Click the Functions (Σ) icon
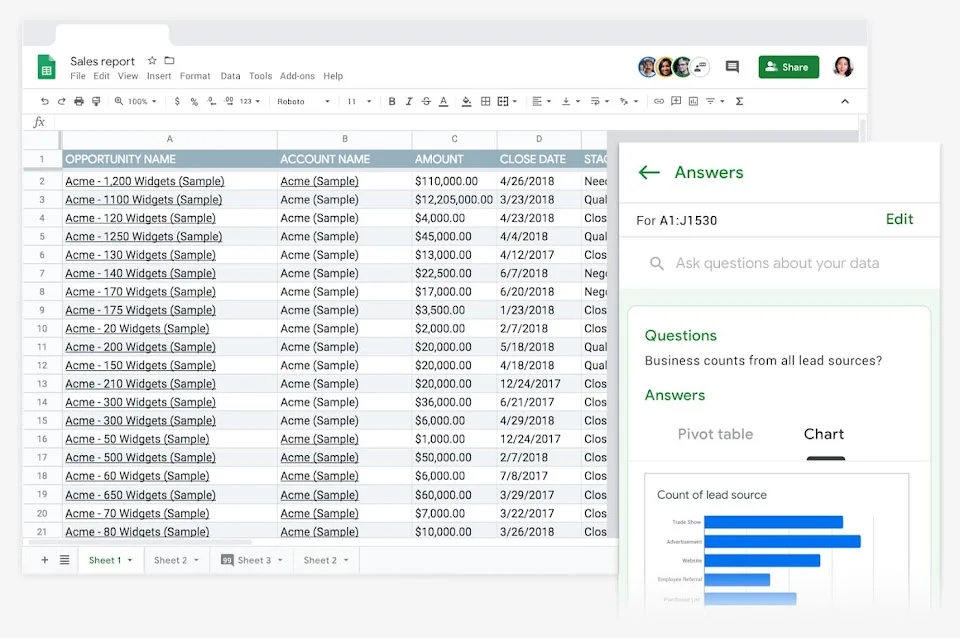This screenshot has width=960, height=638. click(x=736, y=101)
